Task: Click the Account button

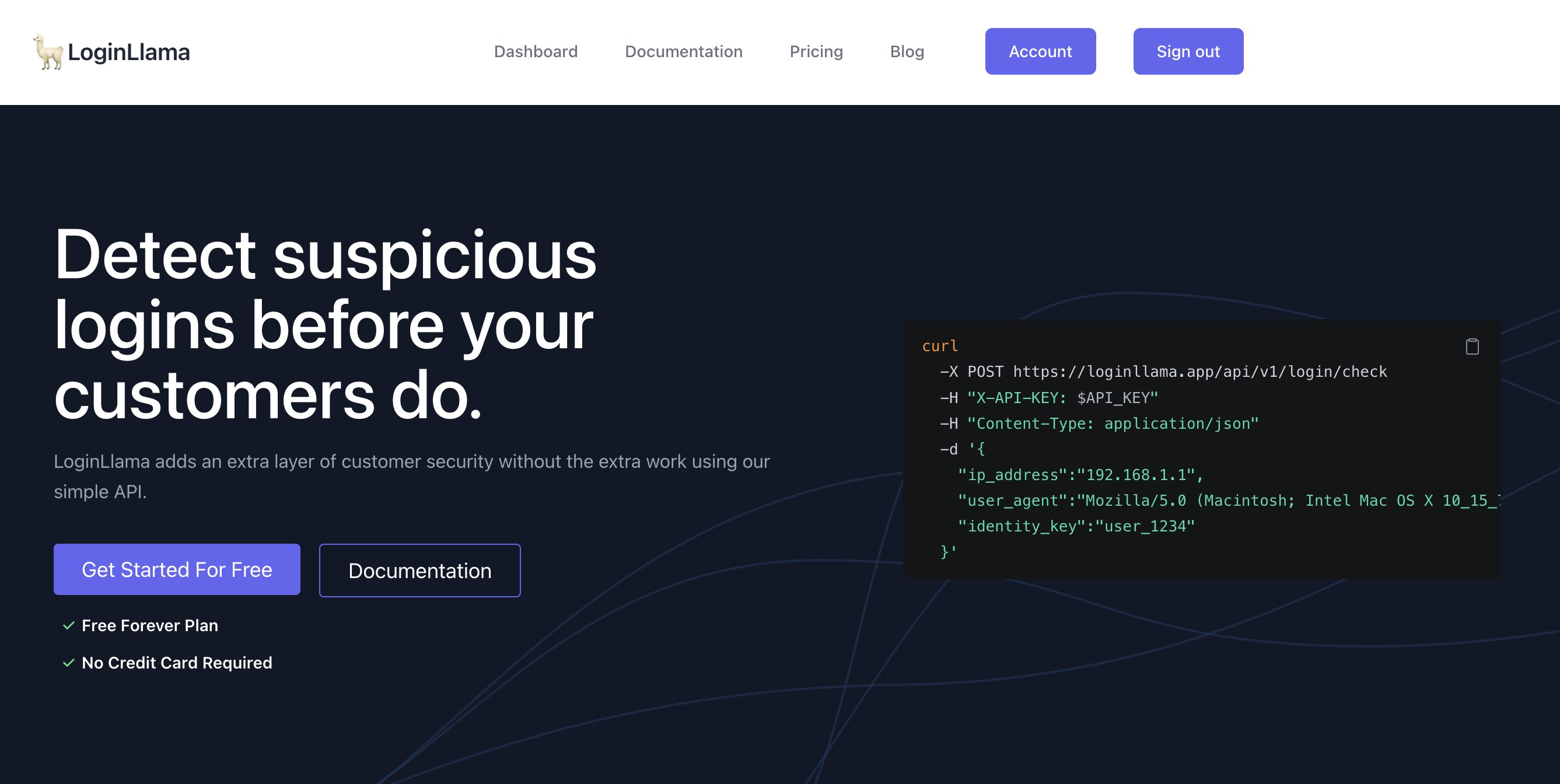Action: 1040,51
